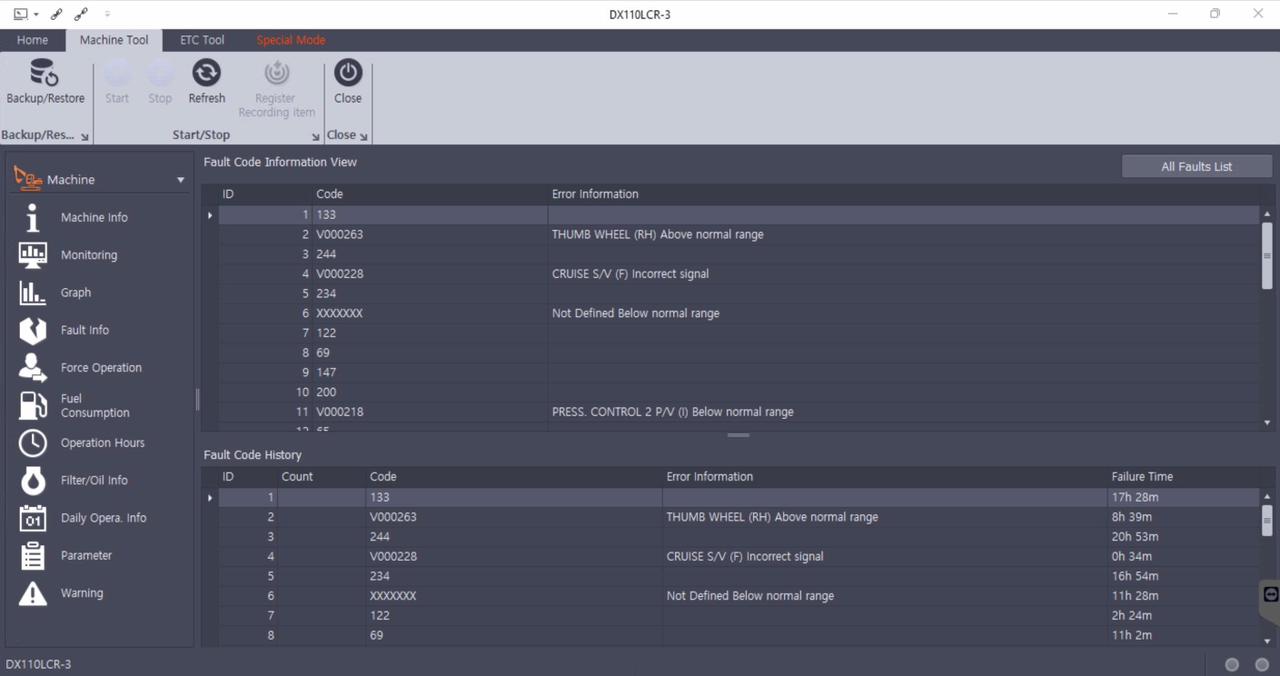The height and width of the screenshot is (676, 1280).
Task: Click the Close power icon
Action: tap(348, 73)
